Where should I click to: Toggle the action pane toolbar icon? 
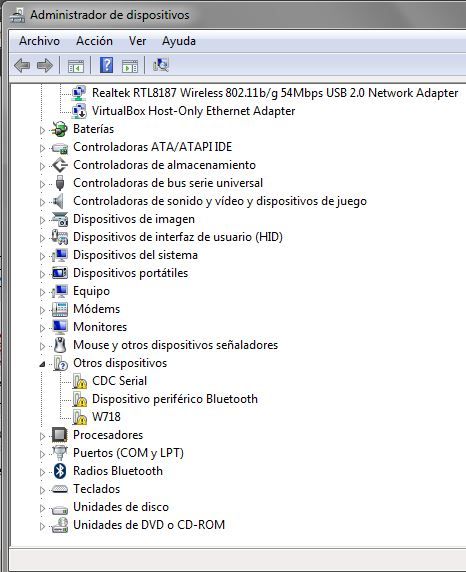[130, 66]
